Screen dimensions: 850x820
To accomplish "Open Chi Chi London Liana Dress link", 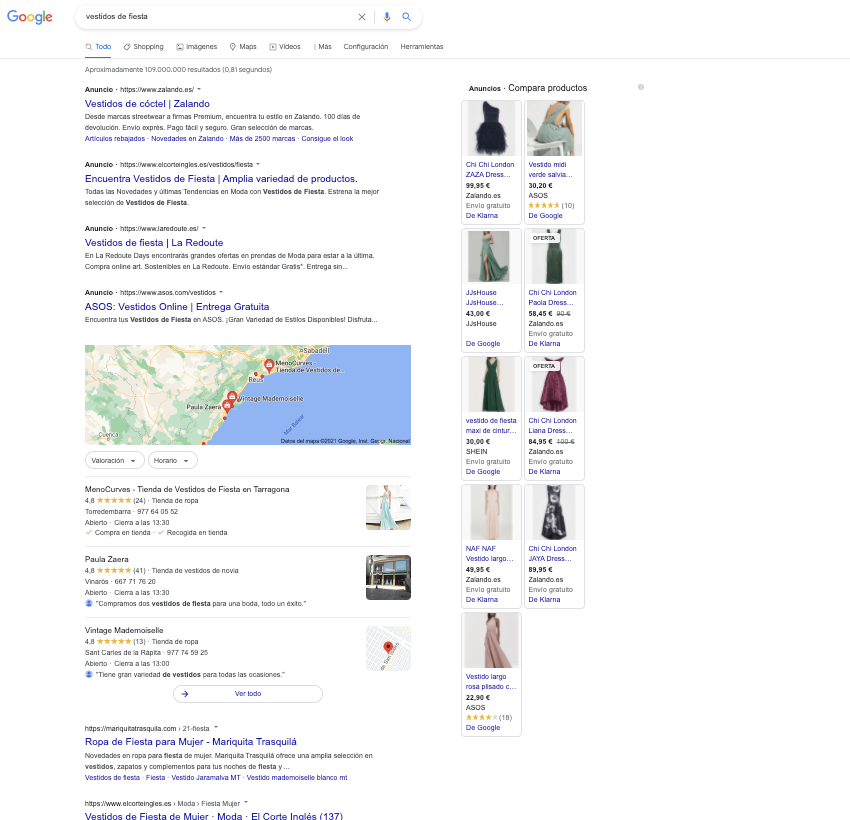I will [x=552, y=425].
